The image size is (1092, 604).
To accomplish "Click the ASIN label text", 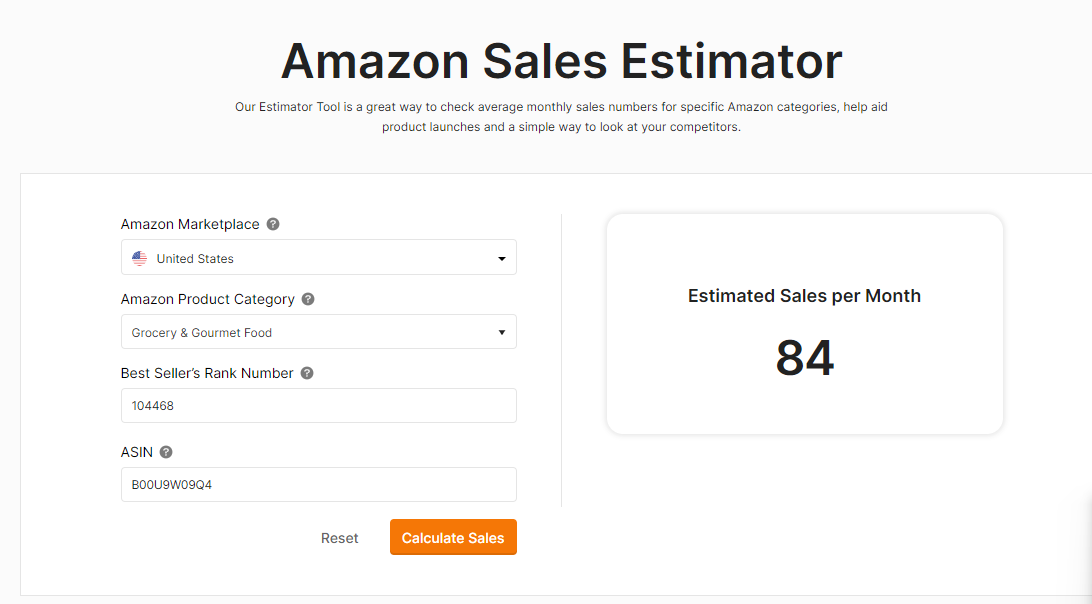I will (136, 452).
